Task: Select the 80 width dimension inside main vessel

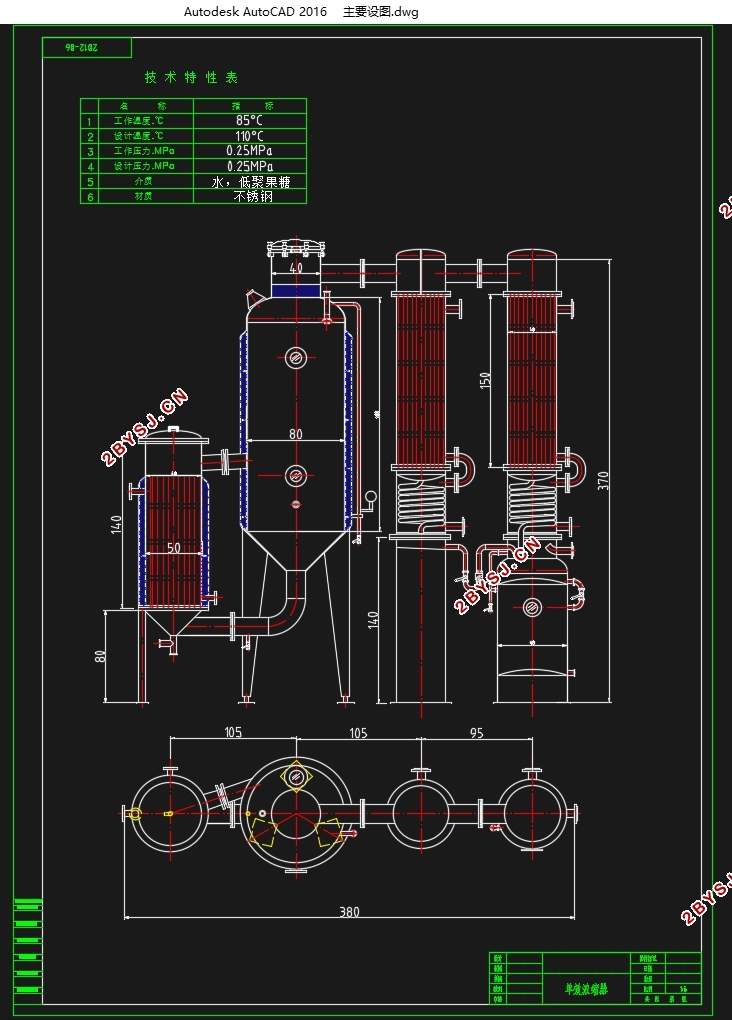Action: pyautogui.click(x=295, y=434)
